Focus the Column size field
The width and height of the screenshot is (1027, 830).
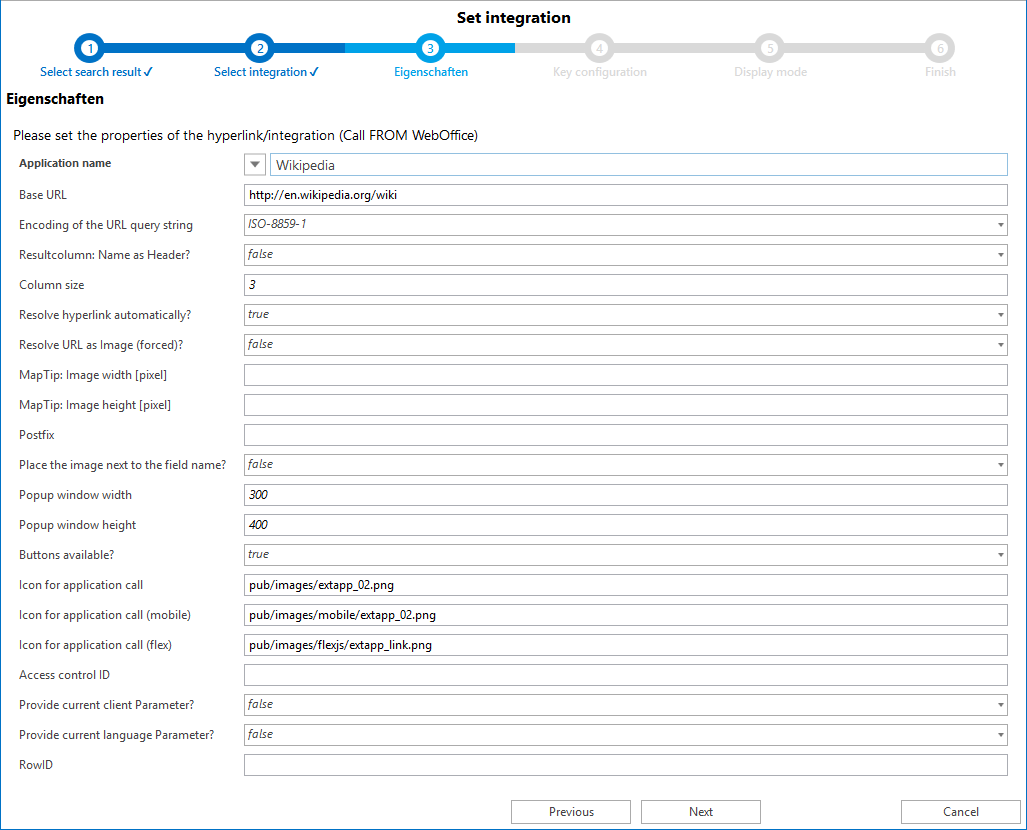pos(625,285)
